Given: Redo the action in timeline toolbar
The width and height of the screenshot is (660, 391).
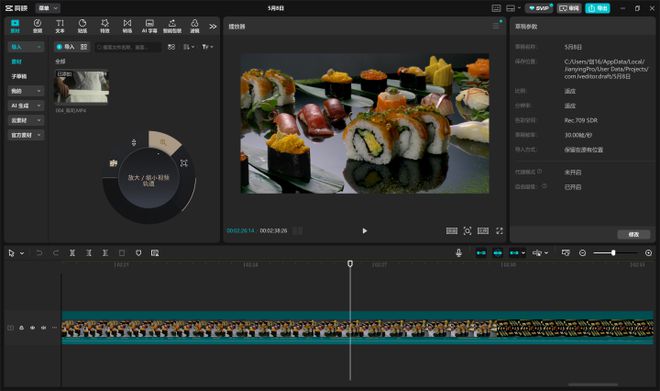Looking at the screenshot, I should coord(56,253).
